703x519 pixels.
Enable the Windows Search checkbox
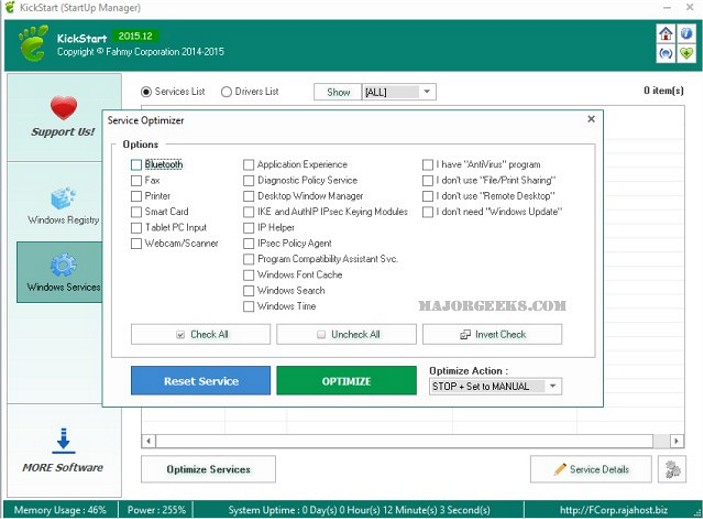pos(248,291)
